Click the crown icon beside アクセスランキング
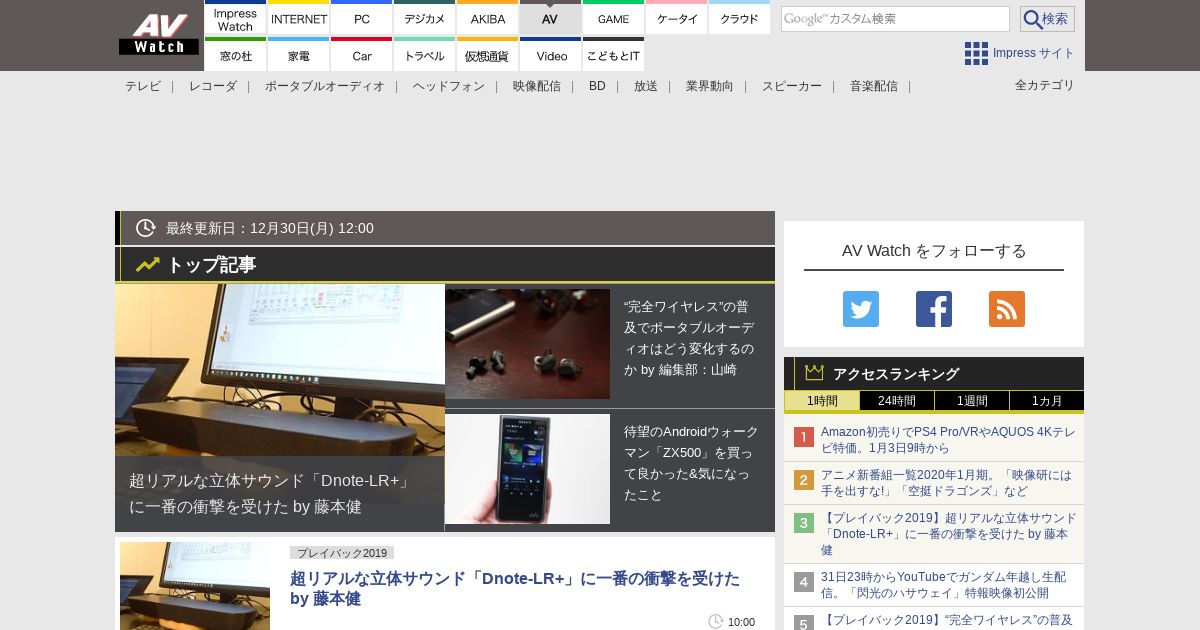The width and height of the screenshot is (1200, 630). pyautogui.click(x=814, y=373)
